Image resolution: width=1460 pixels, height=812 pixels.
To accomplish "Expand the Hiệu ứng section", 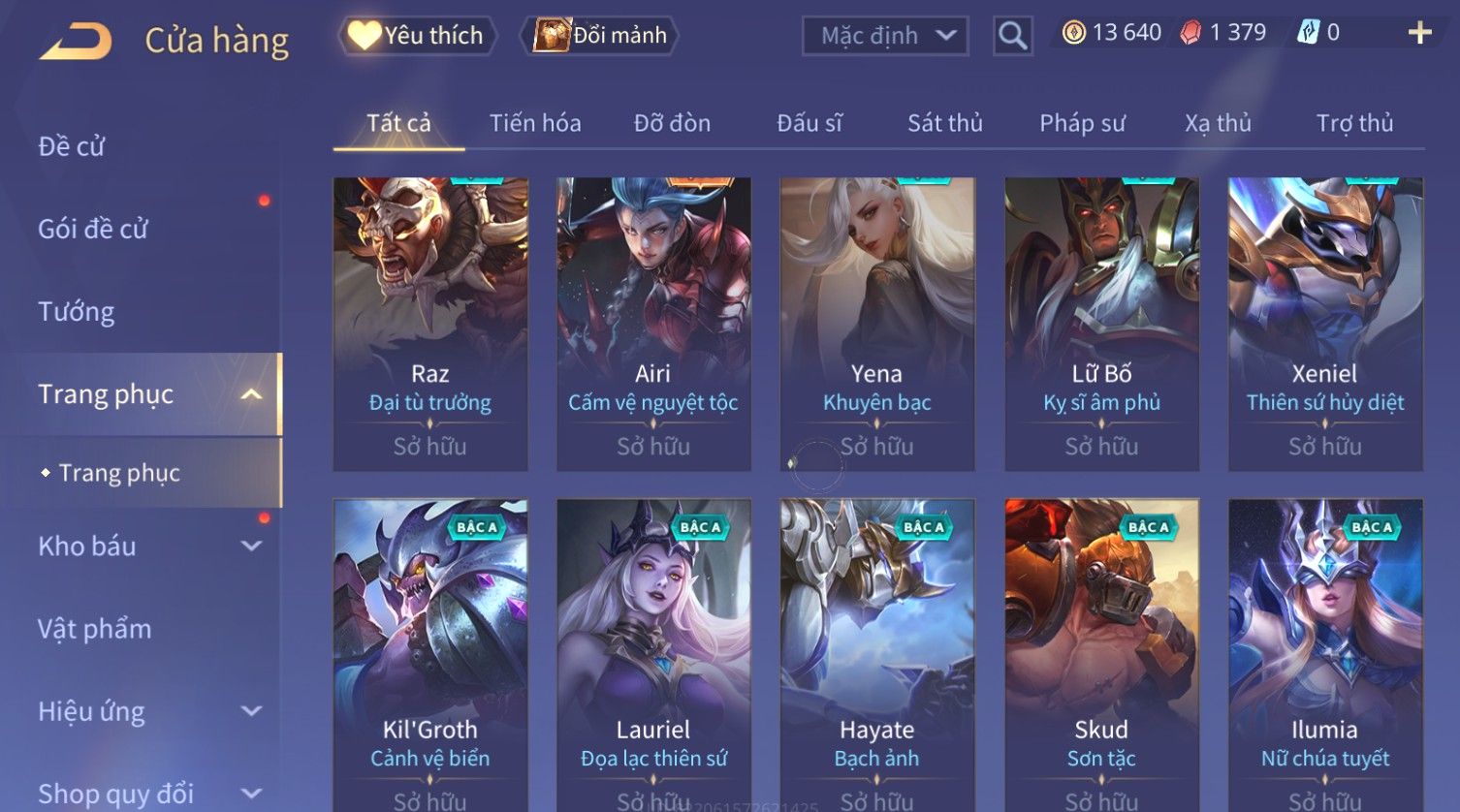I will click(x=251, y=711).
